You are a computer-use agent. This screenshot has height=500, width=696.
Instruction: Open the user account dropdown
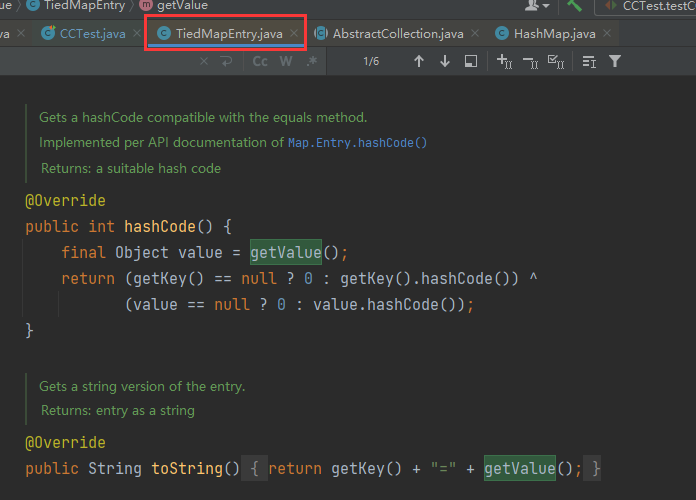click(537, 6)
